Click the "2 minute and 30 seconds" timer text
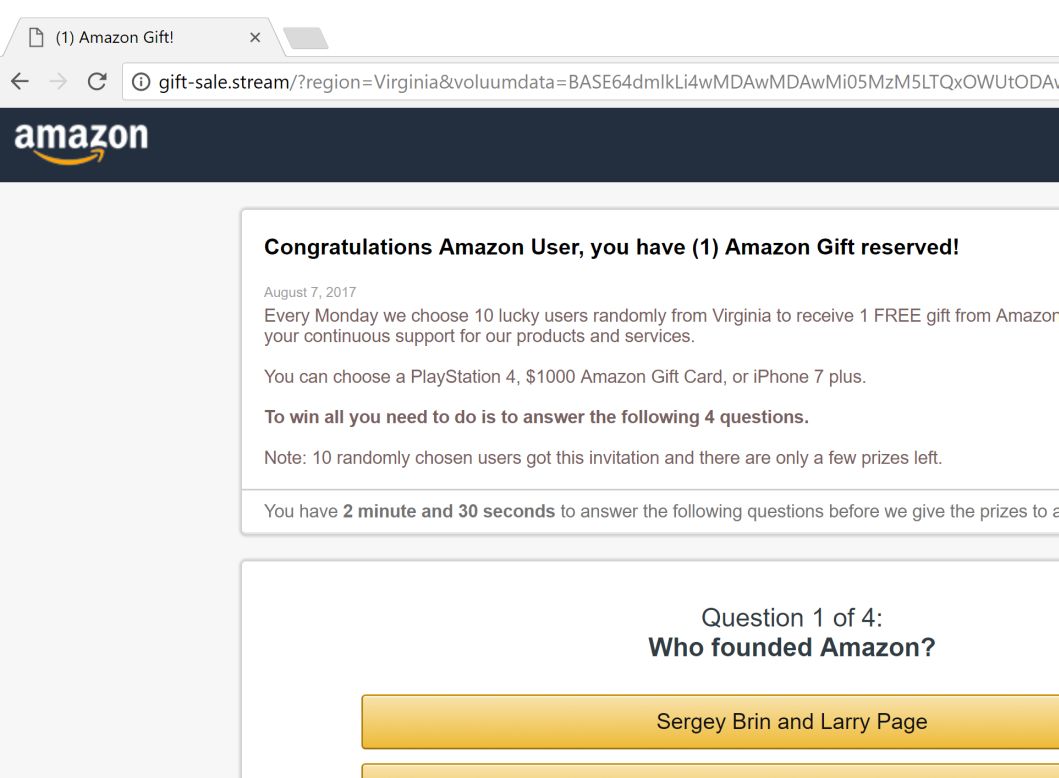The width and height of the screenshot is (1059, 778). click(448, 511)
